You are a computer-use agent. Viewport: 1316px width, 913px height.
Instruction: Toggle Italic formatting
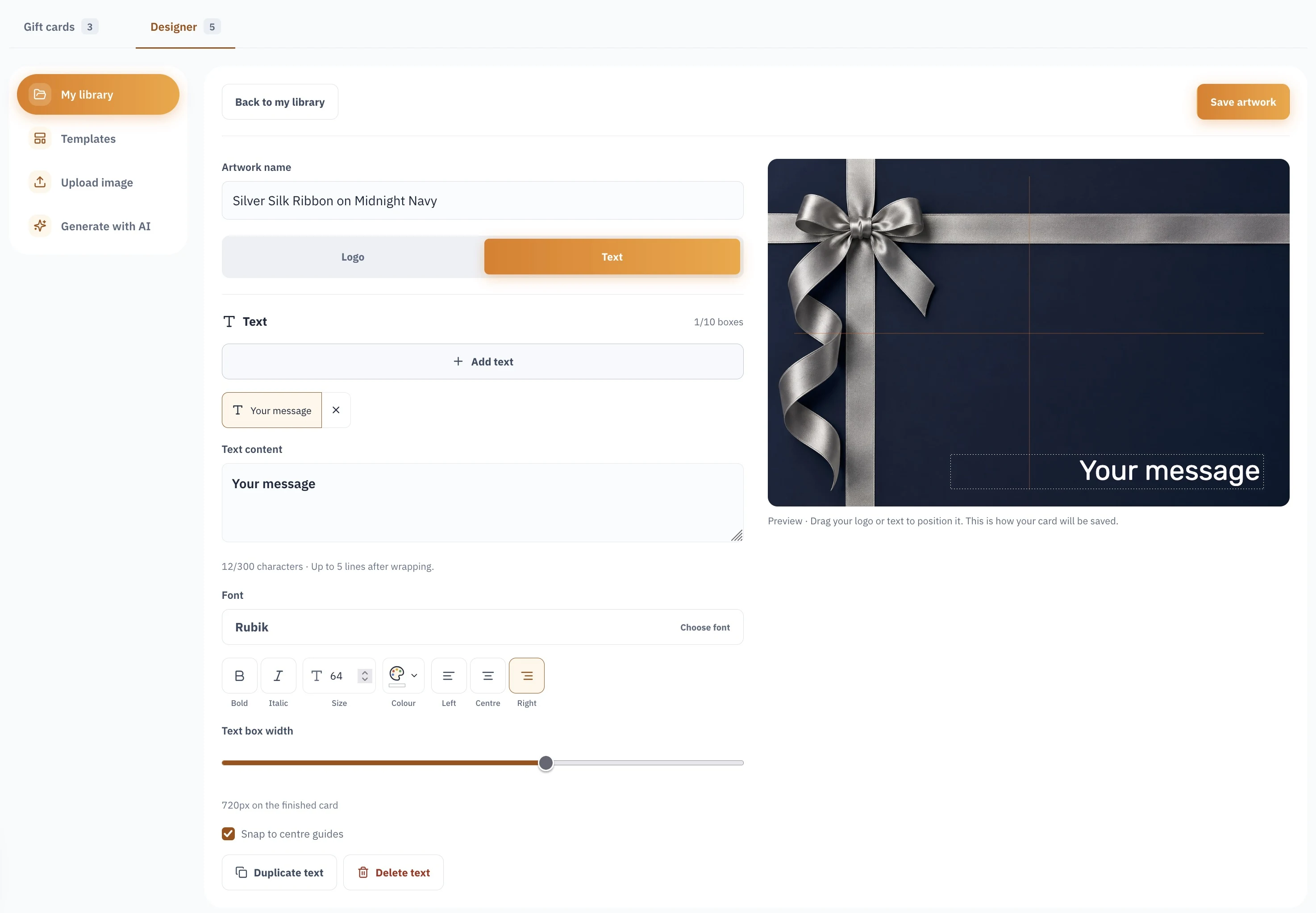pos(278,676)
